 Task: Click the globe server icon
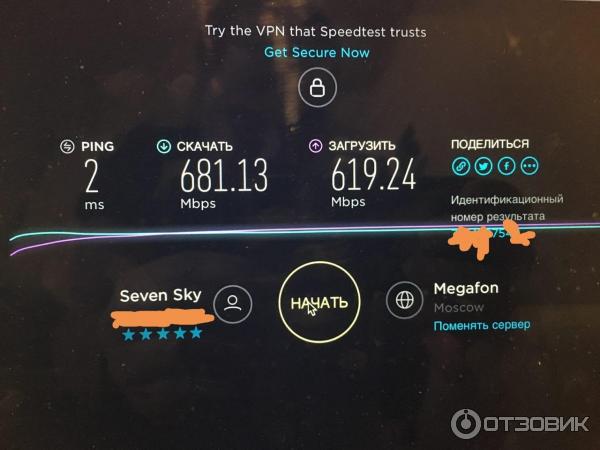tap(404, 300)
